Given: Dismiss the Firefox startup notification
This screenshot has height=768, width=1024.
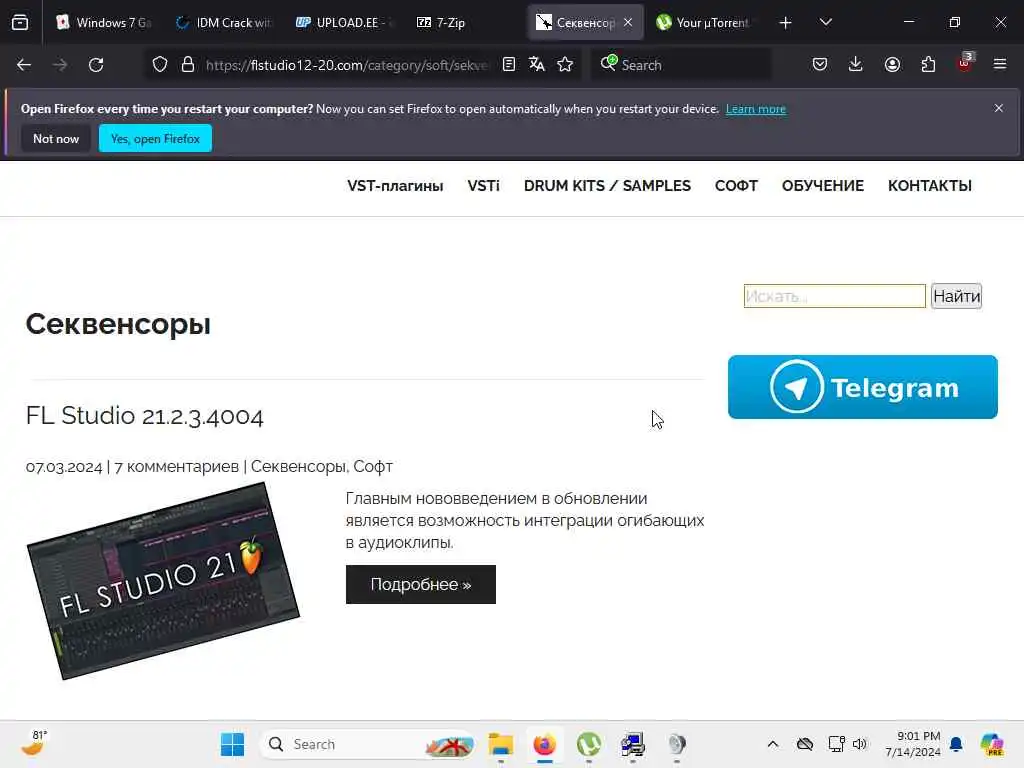Looking at the screenshot, I should click(999, 108).
